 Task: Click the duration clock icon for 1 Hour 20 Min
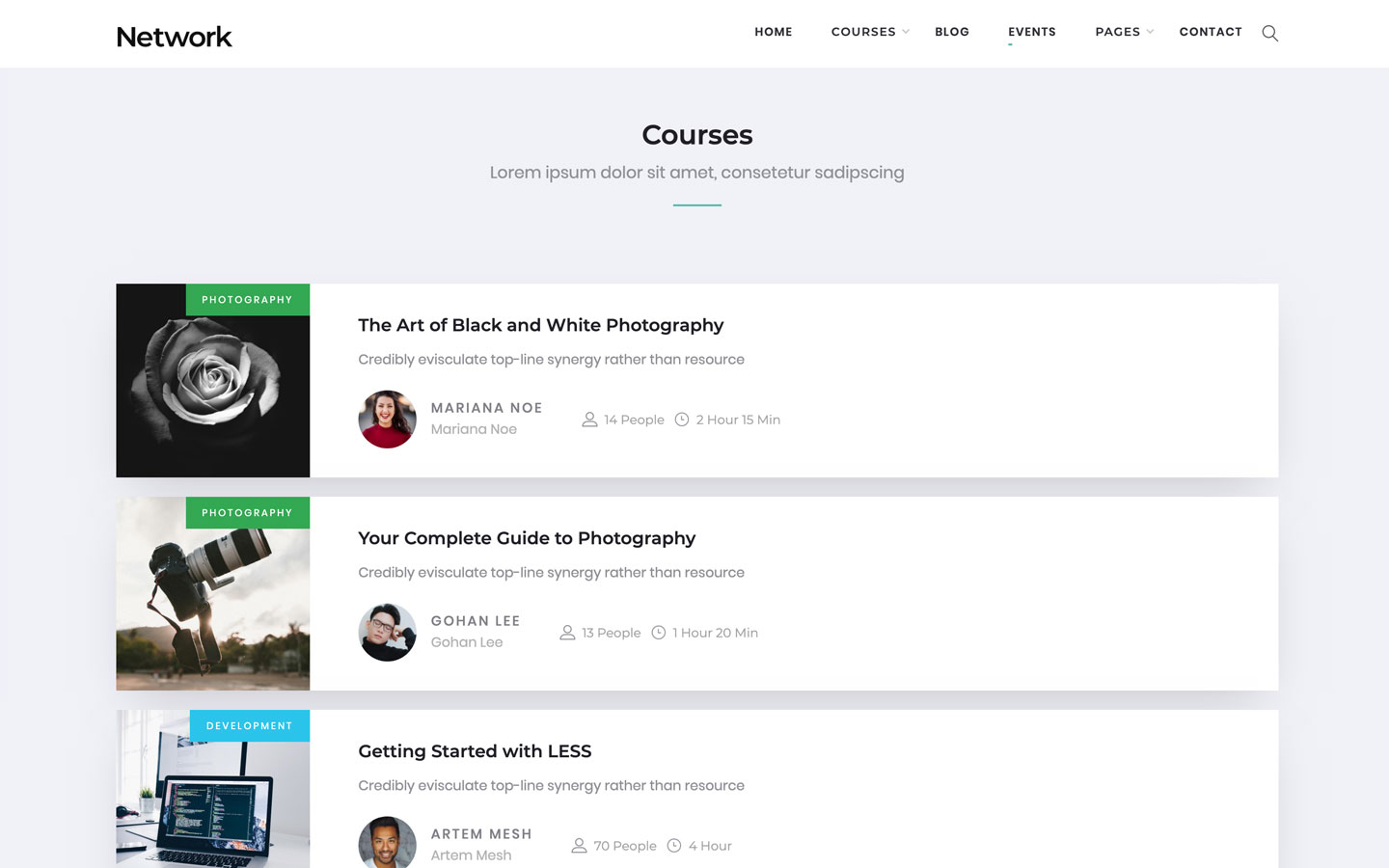pos(659,633)
